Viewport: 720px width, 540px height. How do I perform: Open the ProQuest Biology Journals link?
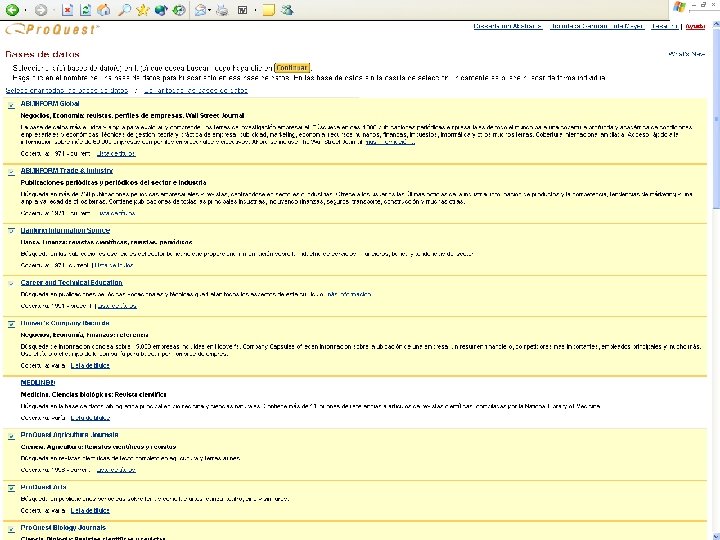click(x=63, y=528)
